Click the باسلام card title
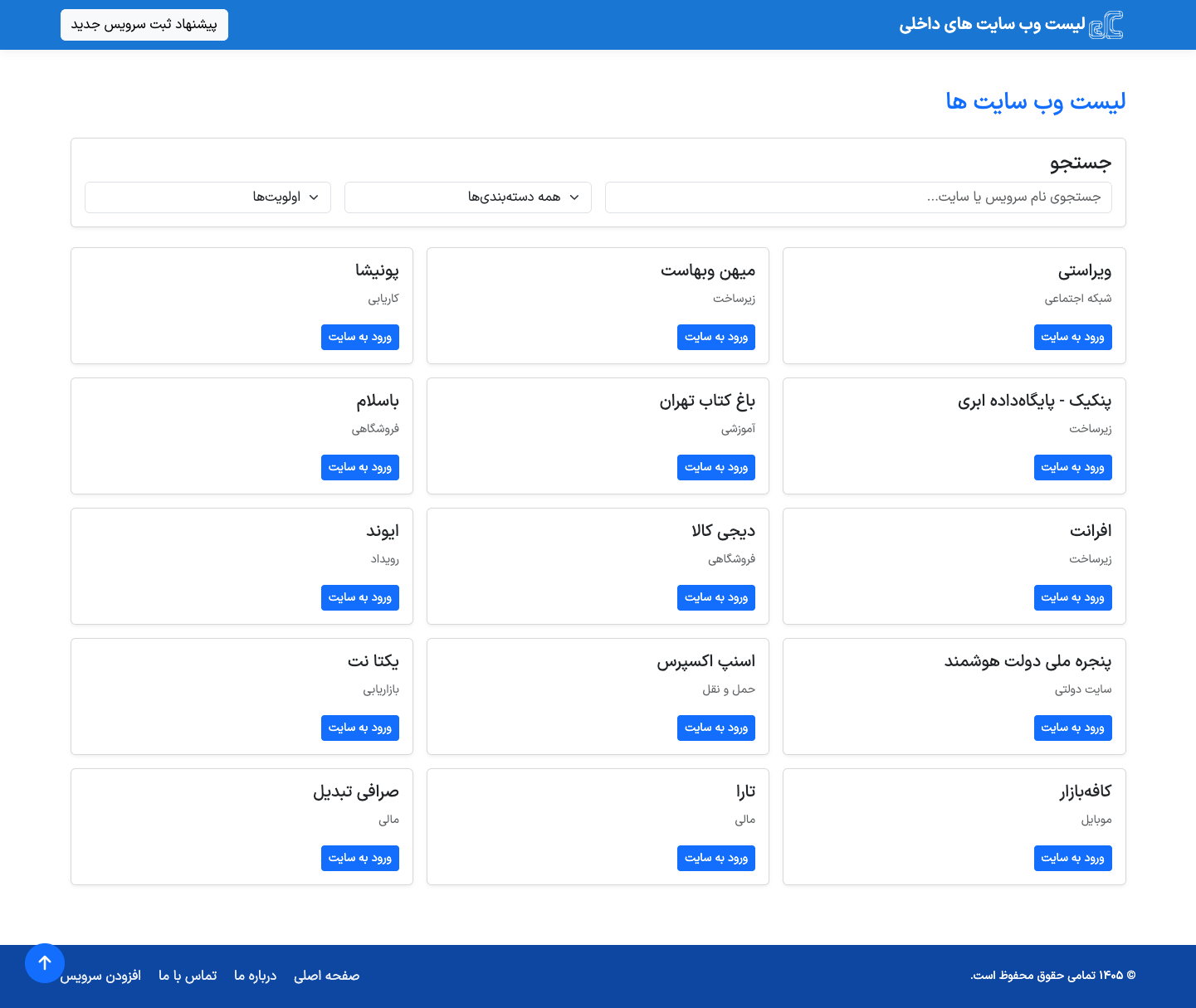Image resolution: width=1196 pixels, height=1008 pixels. click(378, 401)
